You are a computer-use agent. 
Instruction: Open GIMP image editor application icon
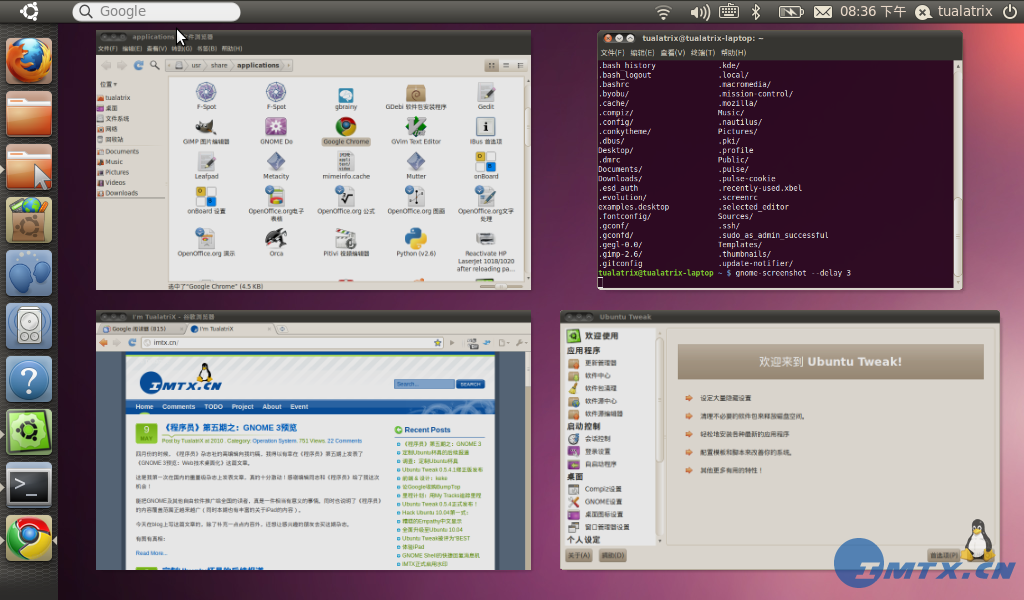coord(206,128)
